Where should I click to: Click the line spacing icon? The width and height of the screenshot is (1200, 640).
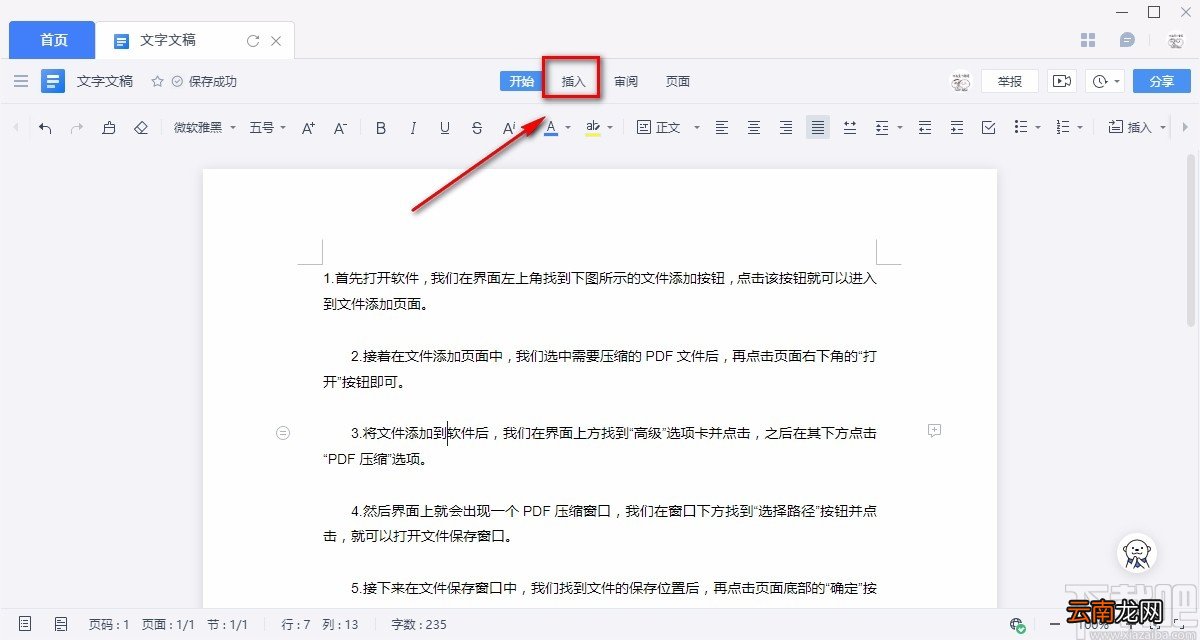[882, 127]
